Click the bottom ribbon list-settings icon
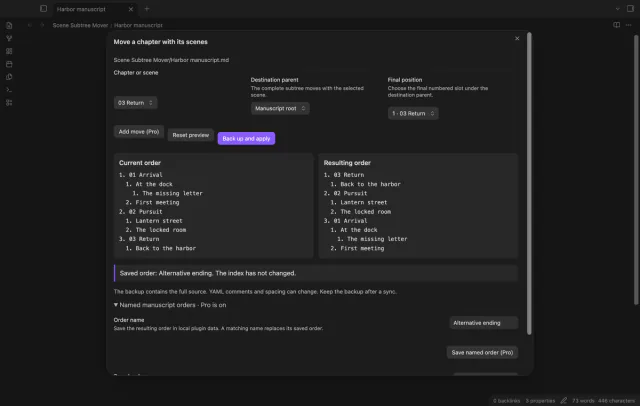This screenshot has height=406, width=640. point(9,103)
